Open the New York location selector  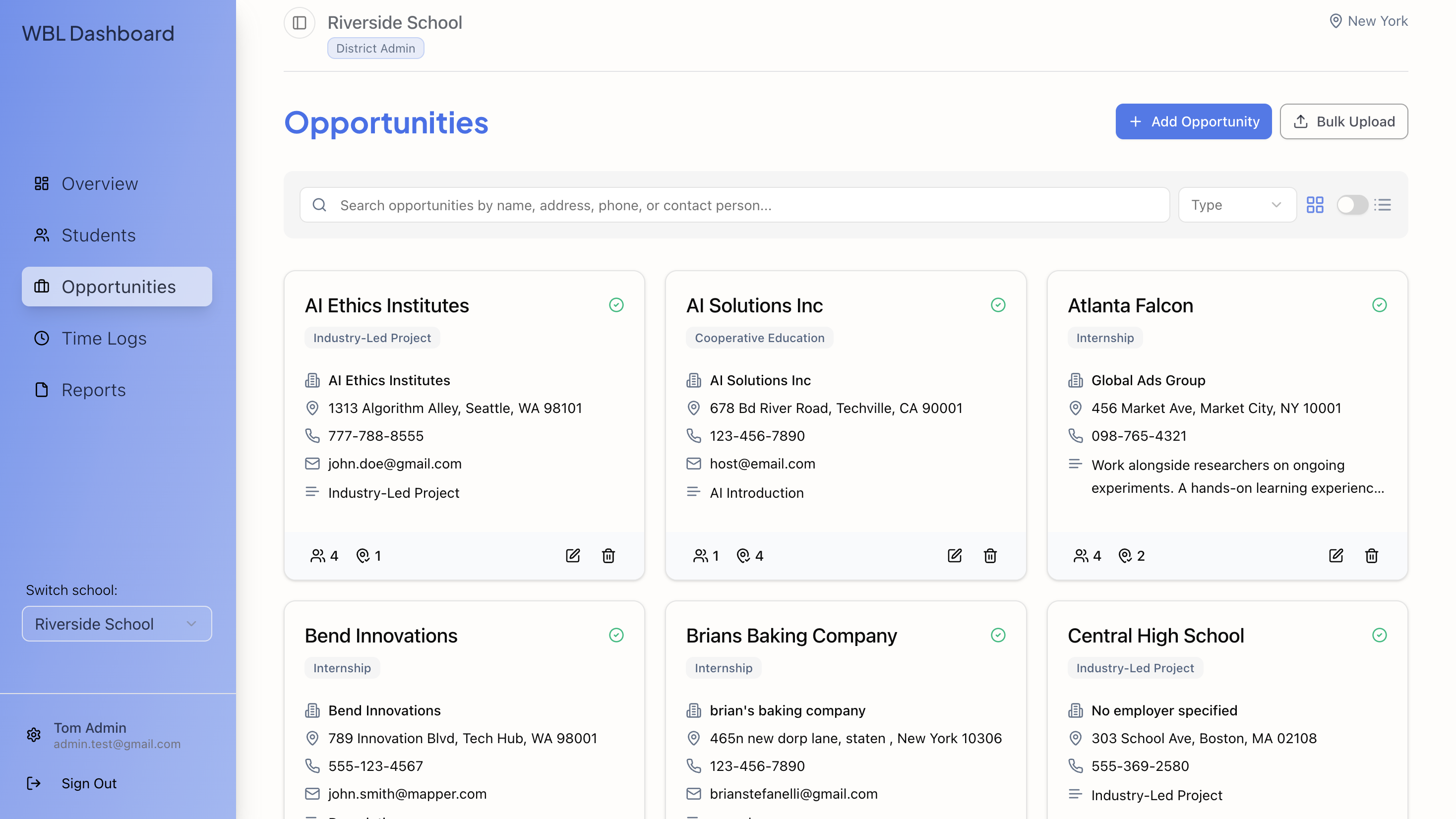pos(1368,21)
